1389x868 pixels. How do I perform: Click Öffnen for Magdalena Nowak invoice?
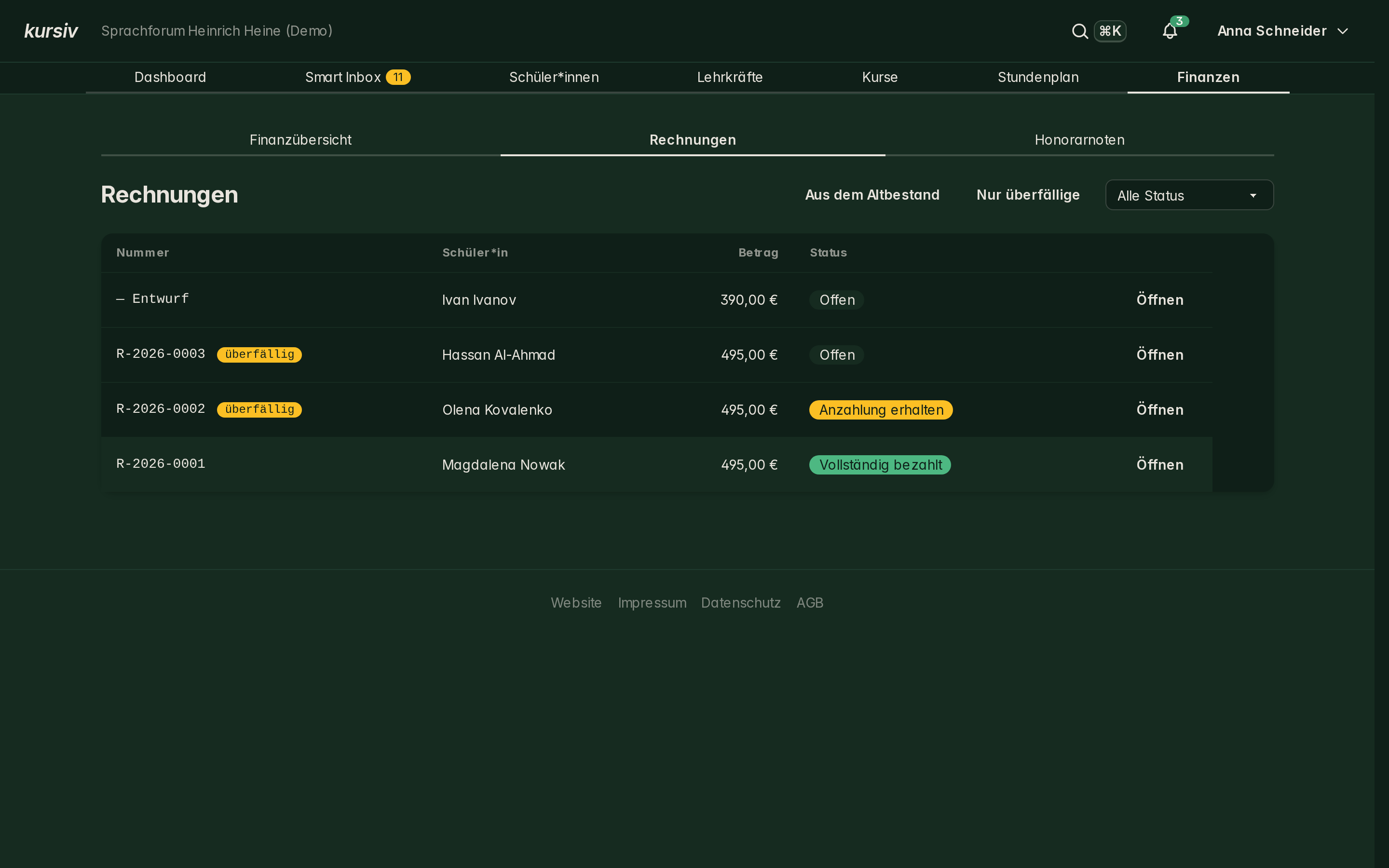[1160, 465]
